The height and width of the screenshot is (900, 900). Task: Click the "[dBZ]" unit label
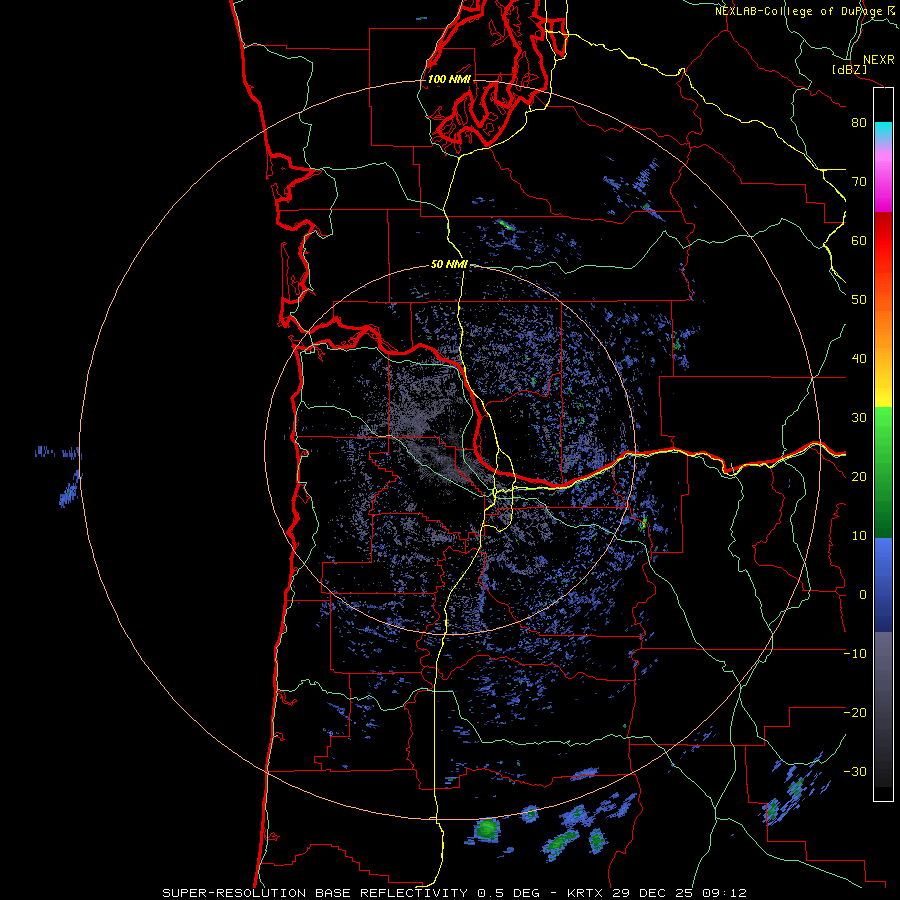click(849, 69)
